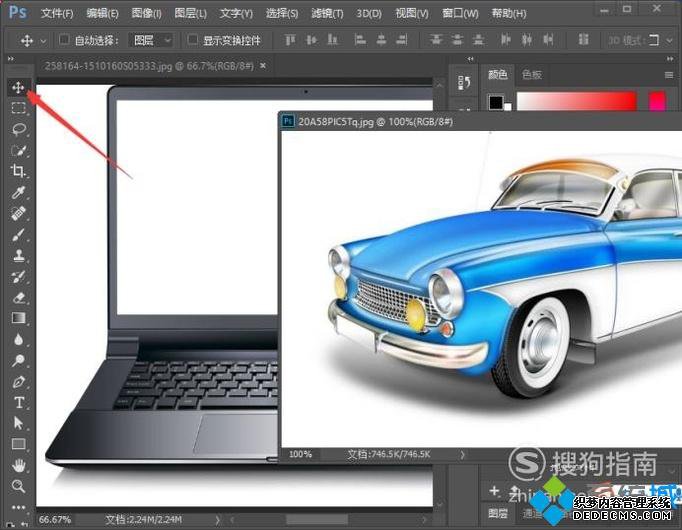Open the extra tools ellipsis button
The width and height of the screenshot is (682, 530).
tap(18, 507)
